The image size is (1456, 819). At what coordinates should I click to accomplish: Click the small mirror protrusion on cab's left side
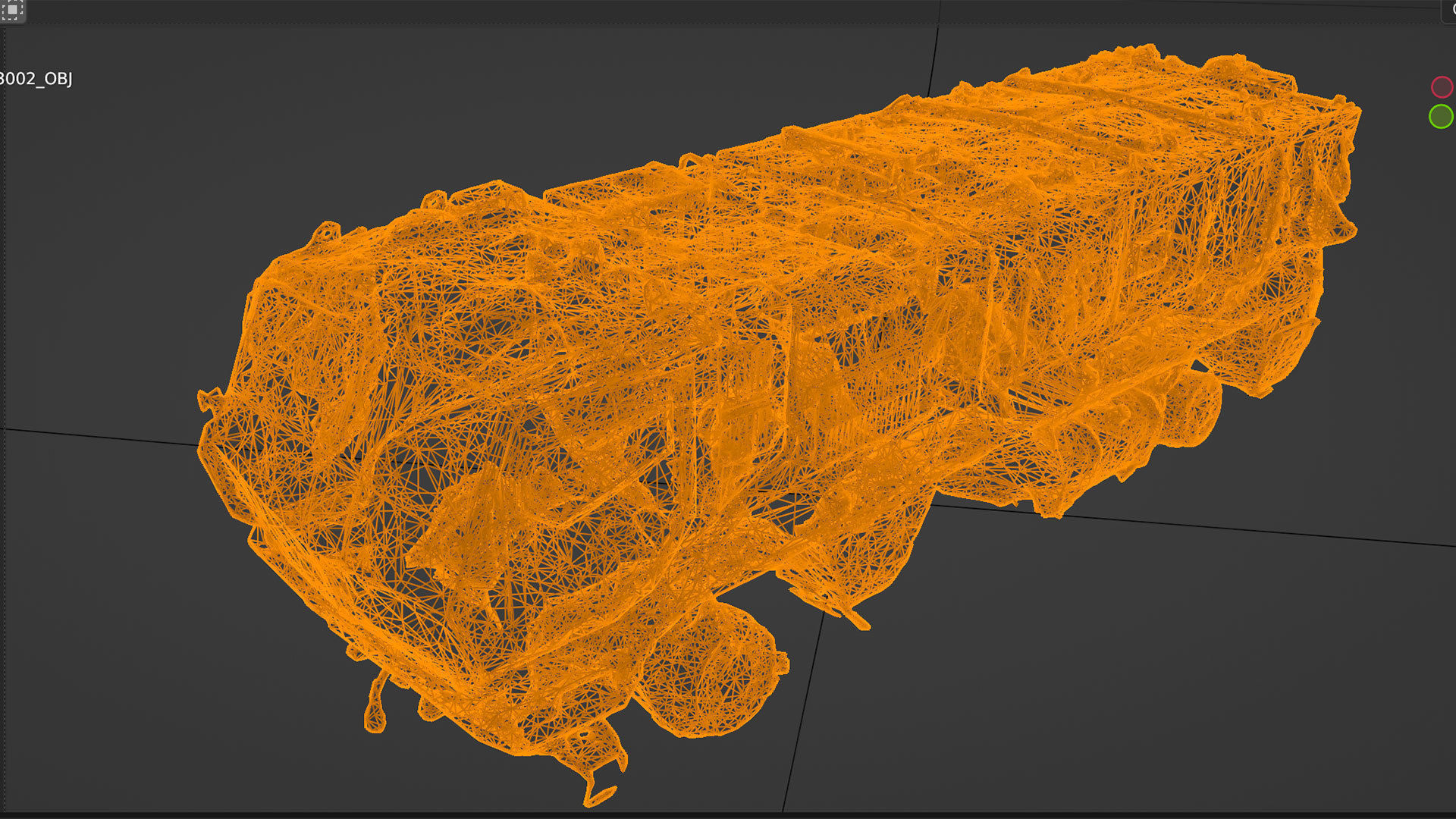(x=209, y=400)
